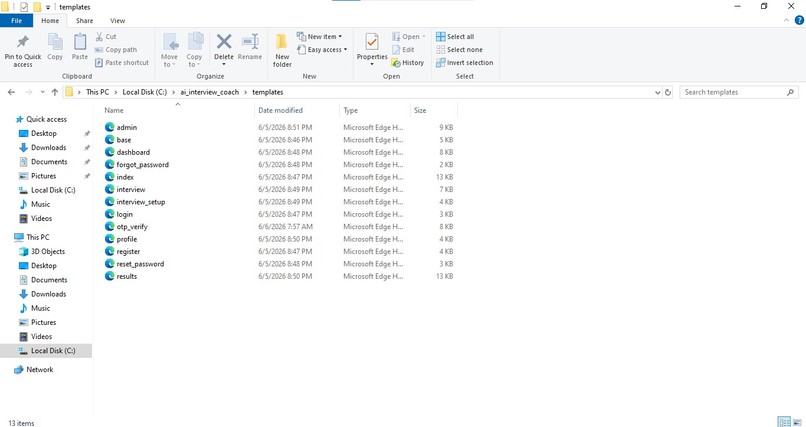Open Pictures under Quick access
The image size is (806, 427).
43,176
